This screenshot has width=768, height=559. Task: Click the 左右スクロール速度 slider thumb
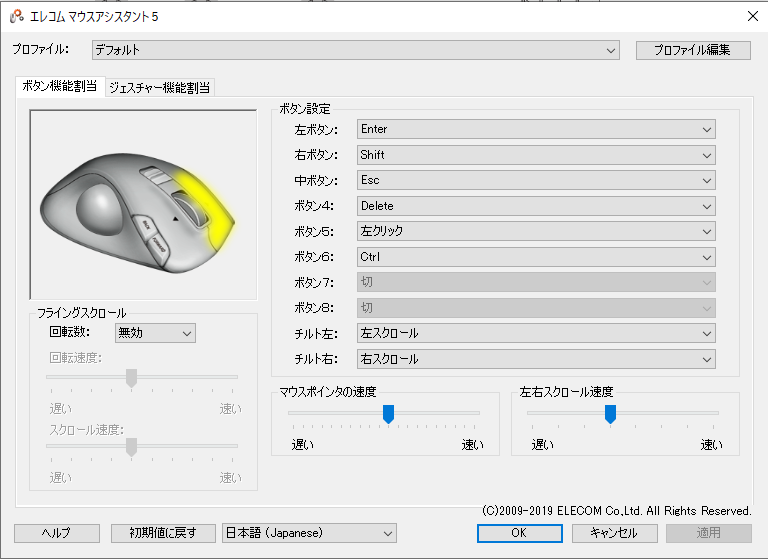click(x=610, y=414)
